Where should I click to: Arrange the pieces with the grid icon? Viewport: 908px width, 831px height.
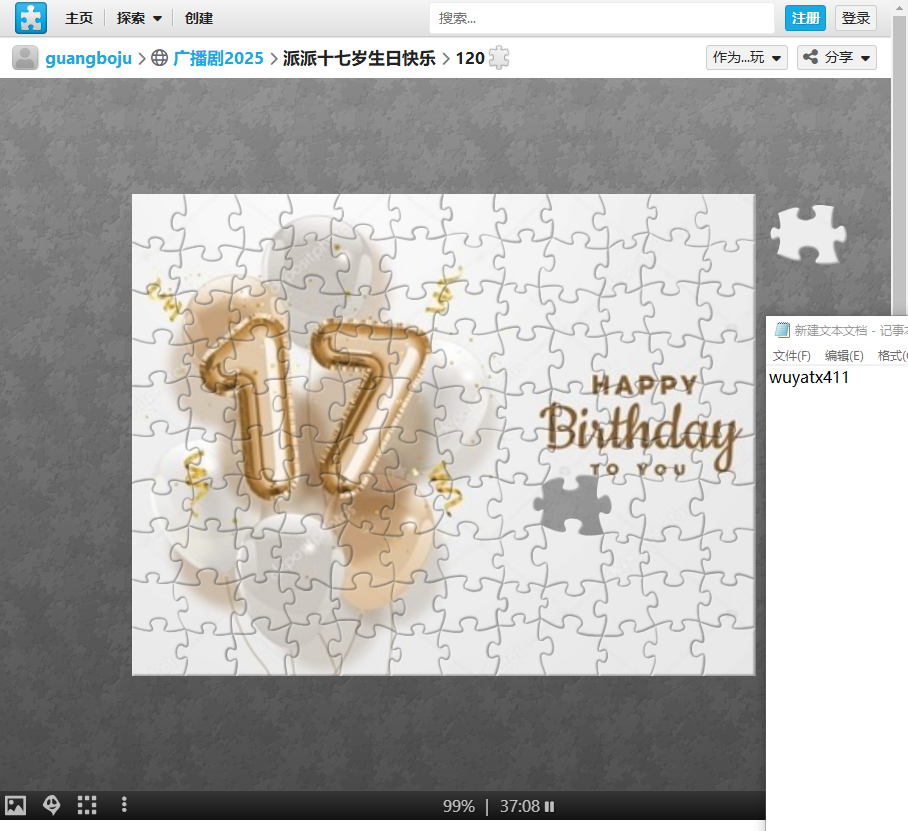pyautogui.click(x=87, y=805)
